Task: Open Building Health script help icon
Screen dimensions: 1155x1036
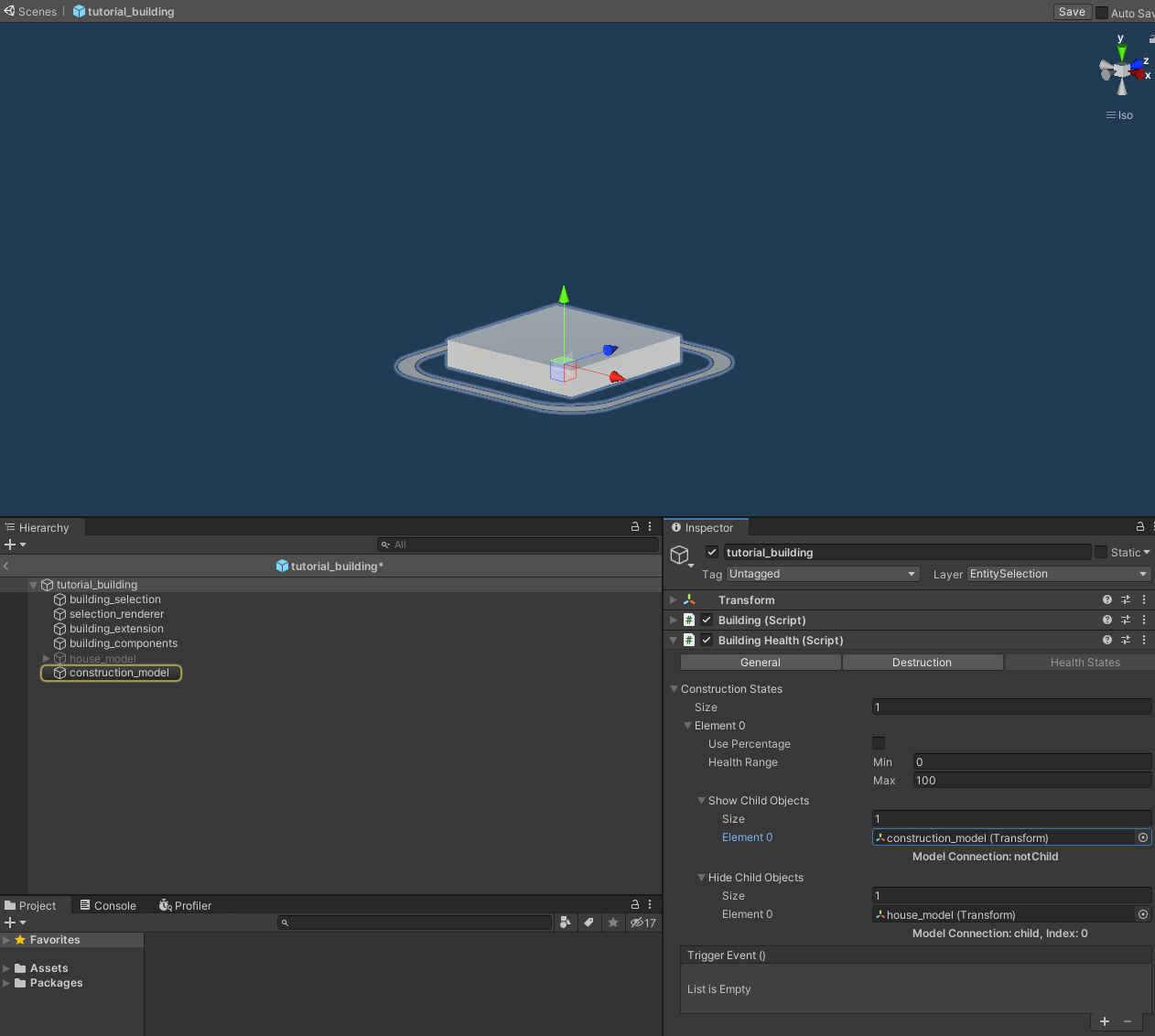Action: [1107, 641]
